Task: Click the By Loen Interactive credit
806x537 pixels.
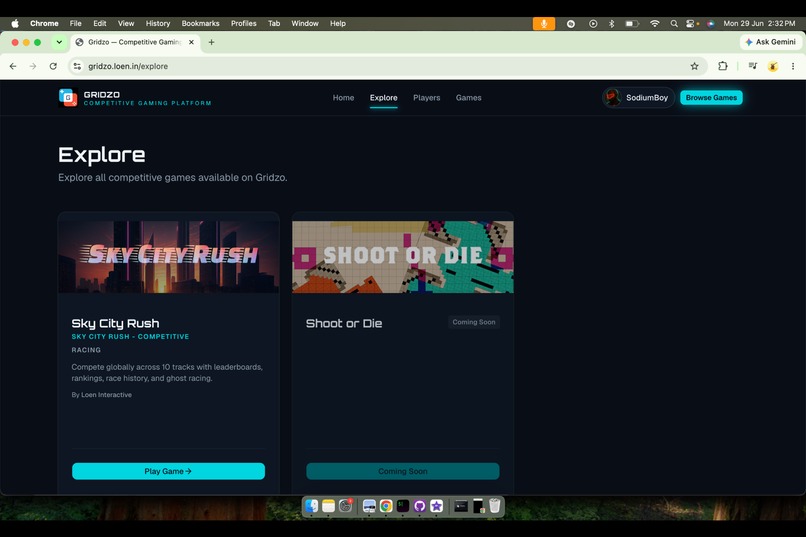Action: pyautogui.click(x=102, y=395)
